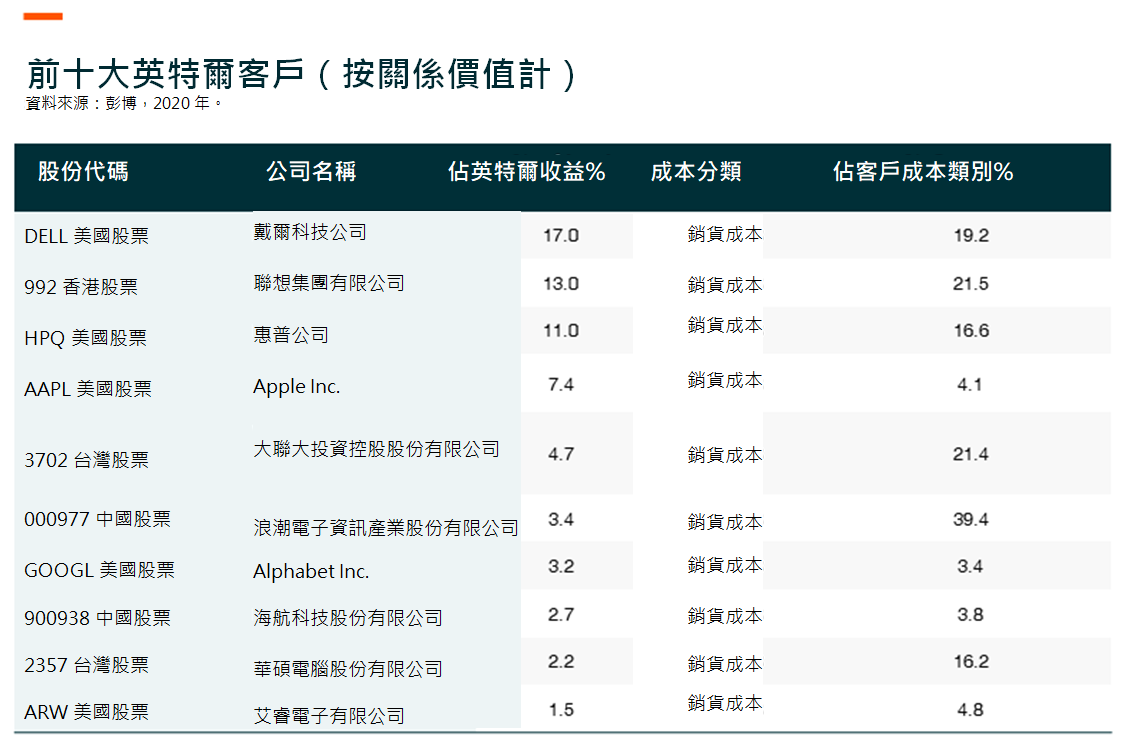Click the company name Alphabet Inc.
This screenshot has width=1126, height=756.
[x=311, y=571]
